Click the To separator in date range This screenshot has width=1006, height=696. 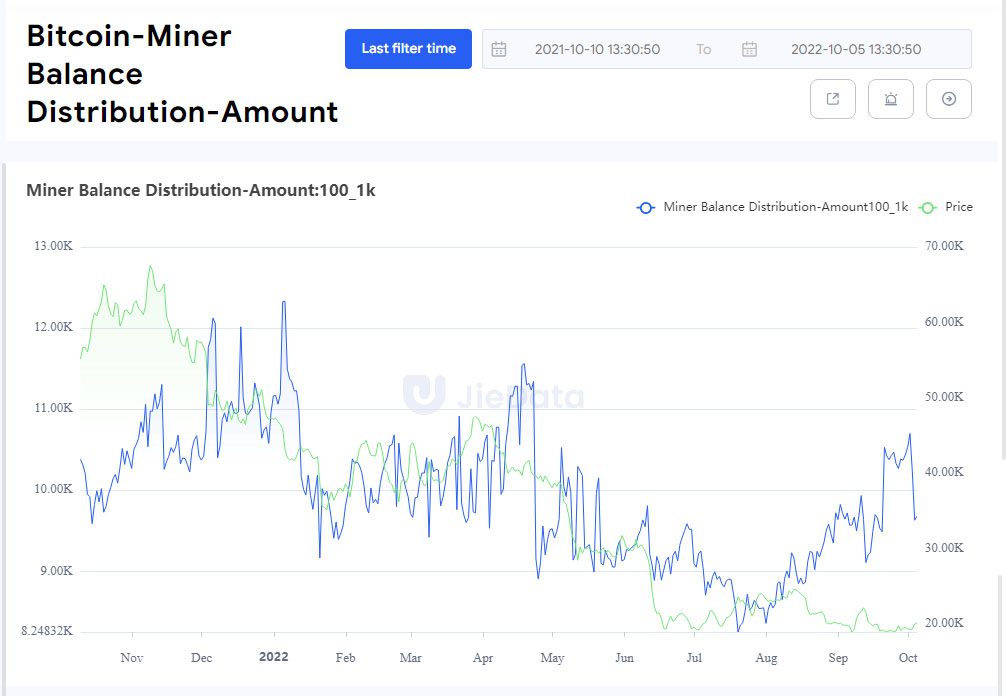tap(704, 49)
